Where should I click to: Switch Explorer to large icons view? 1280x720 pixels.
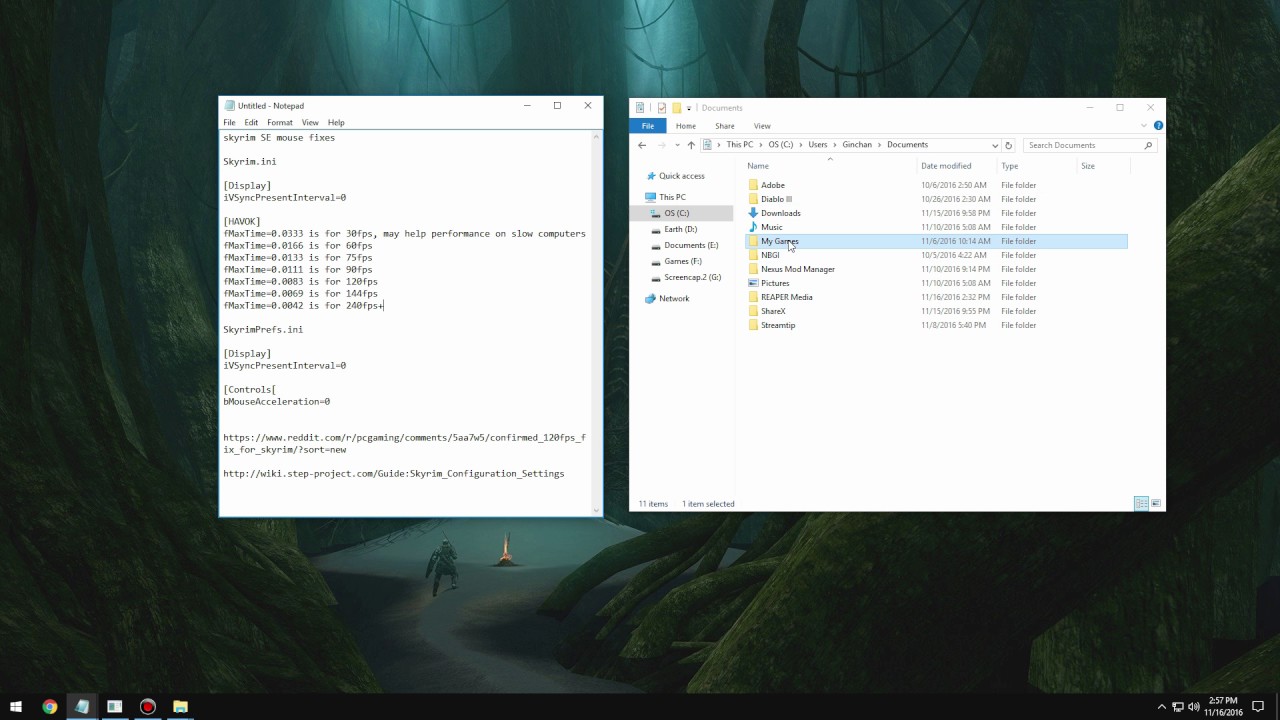tap(1156, 504)
